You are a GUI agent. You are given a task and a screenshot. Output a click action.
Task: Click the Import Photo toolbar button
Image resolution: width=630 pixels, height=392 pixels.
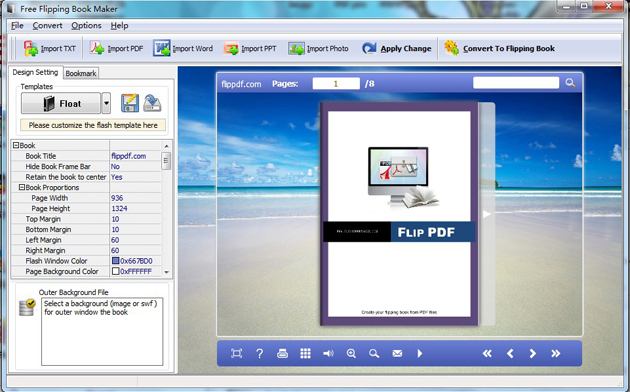318,49
